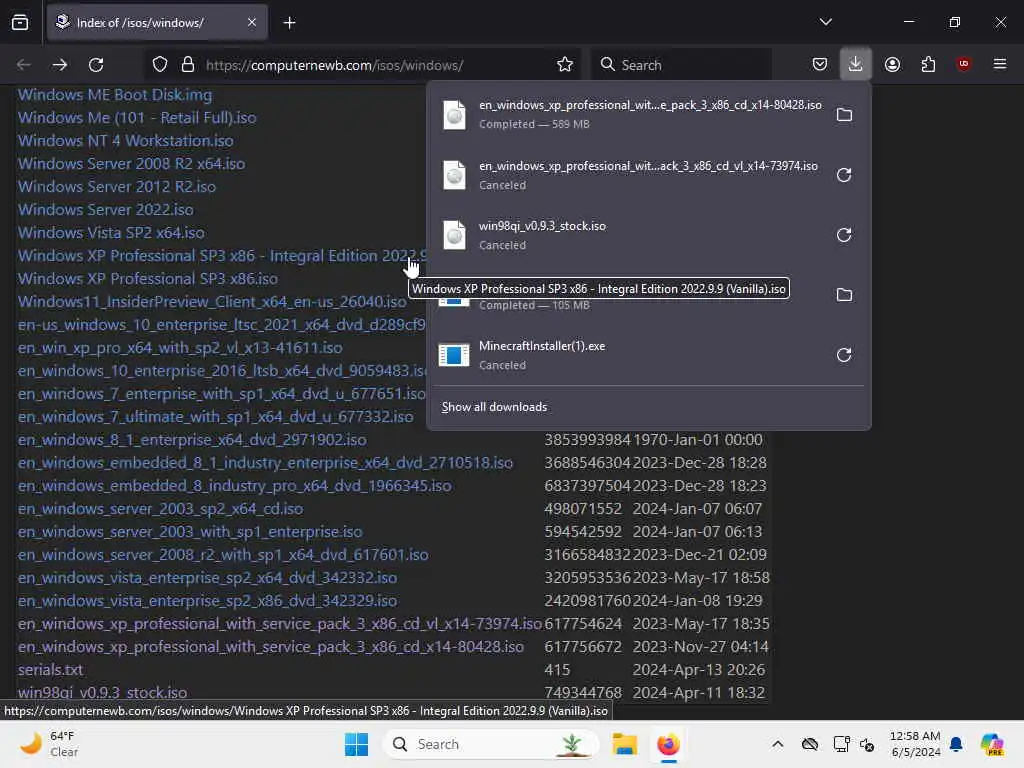1024x768 pixels.
Task: Open the notifications bell icon
Action: coord(956,744)
